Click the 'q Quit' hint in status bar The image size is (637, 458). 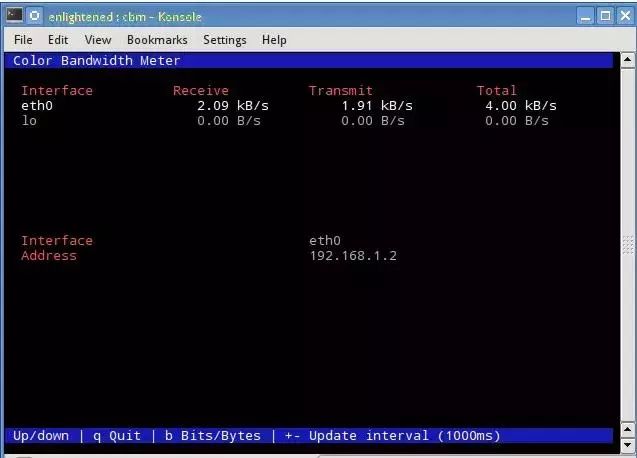[x=117, y=436]
